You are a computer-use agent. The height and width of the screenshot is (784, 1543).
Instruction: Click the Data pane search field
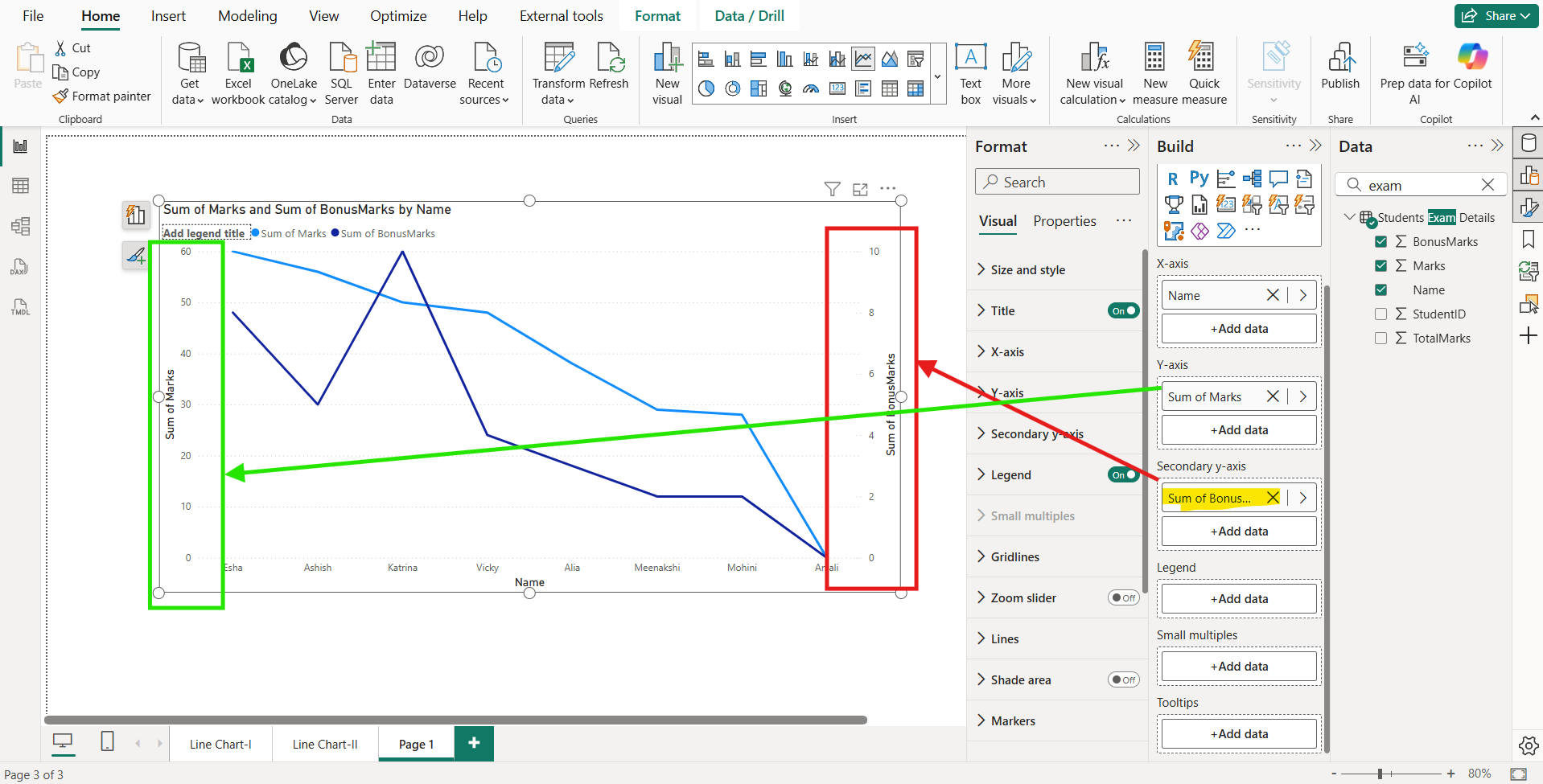(1416, 184)
